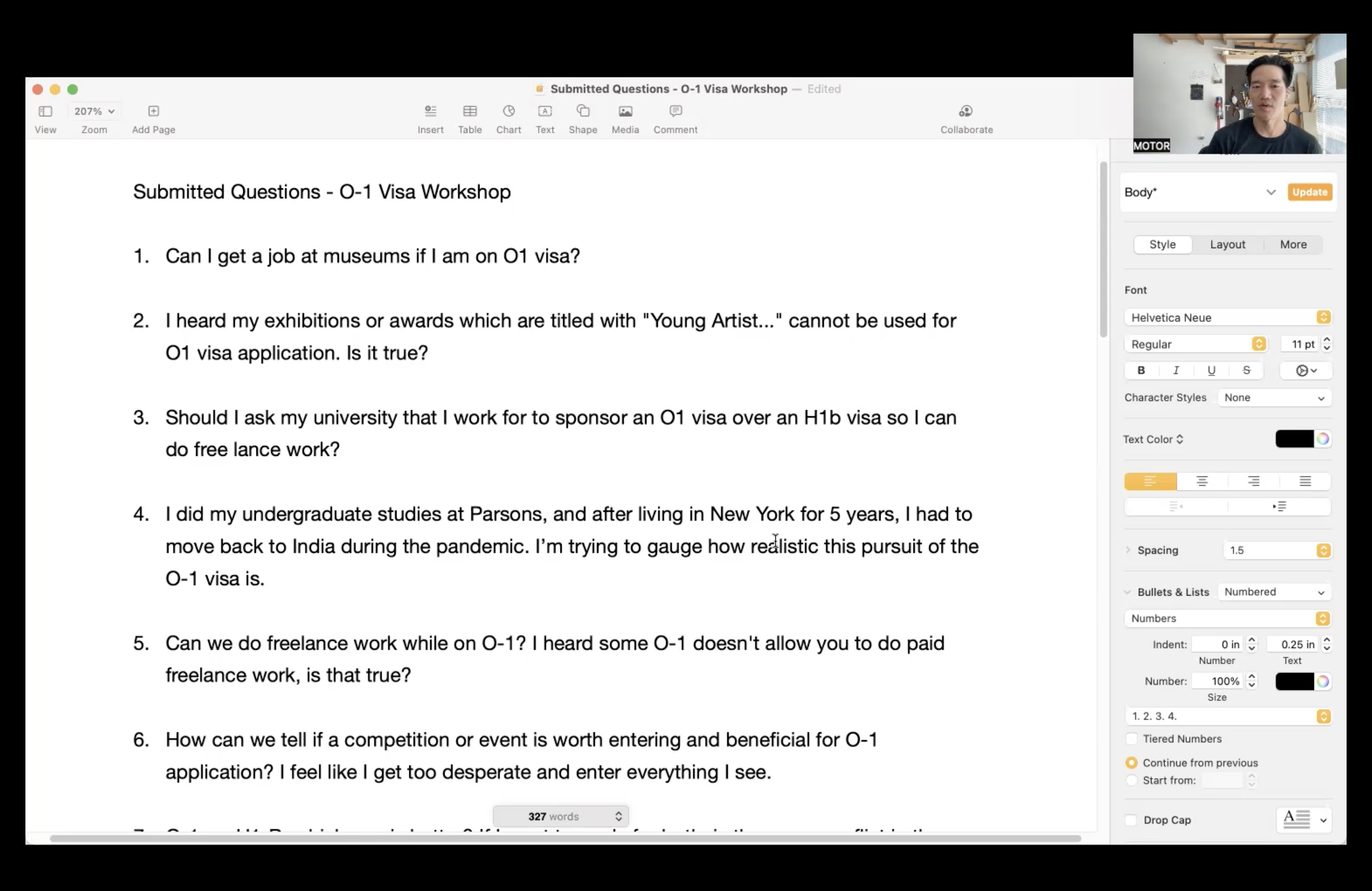This screenshot has height=891, width=1372.
Task: Open the Collaborate icon
Action: 966,111
